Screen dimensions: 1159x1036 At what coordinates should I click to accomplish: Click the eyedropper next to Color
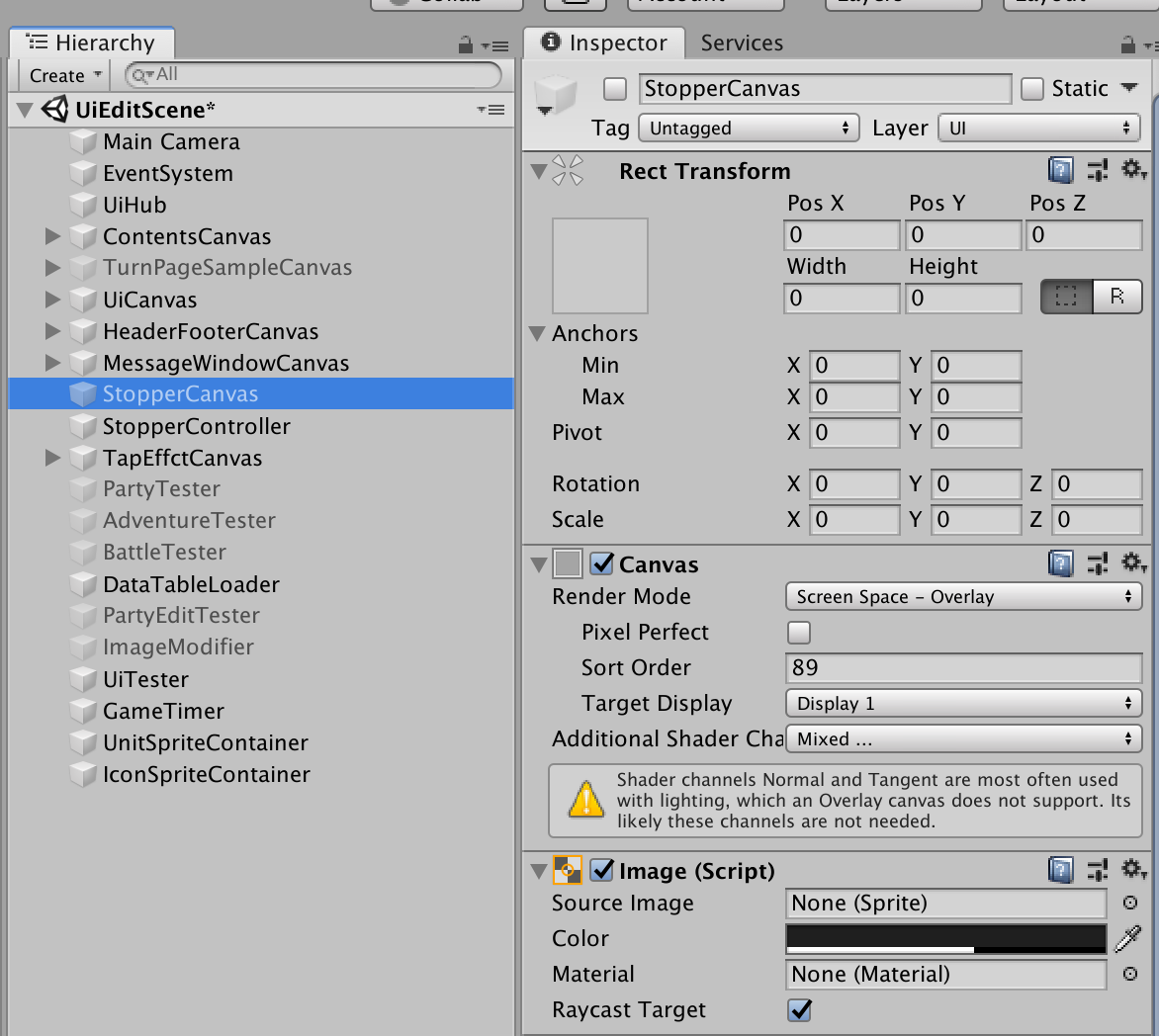coord(1128,938)
